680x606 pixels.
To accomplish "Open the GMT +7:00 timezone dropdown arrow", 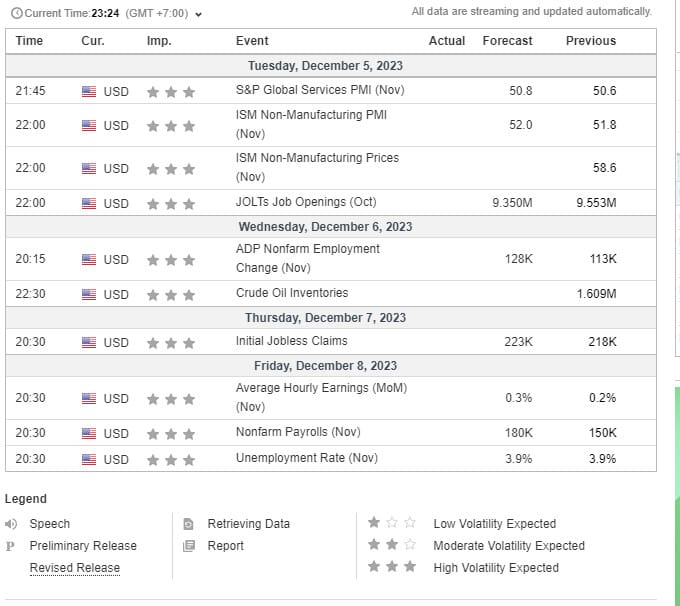I will [x=198, y=15].
